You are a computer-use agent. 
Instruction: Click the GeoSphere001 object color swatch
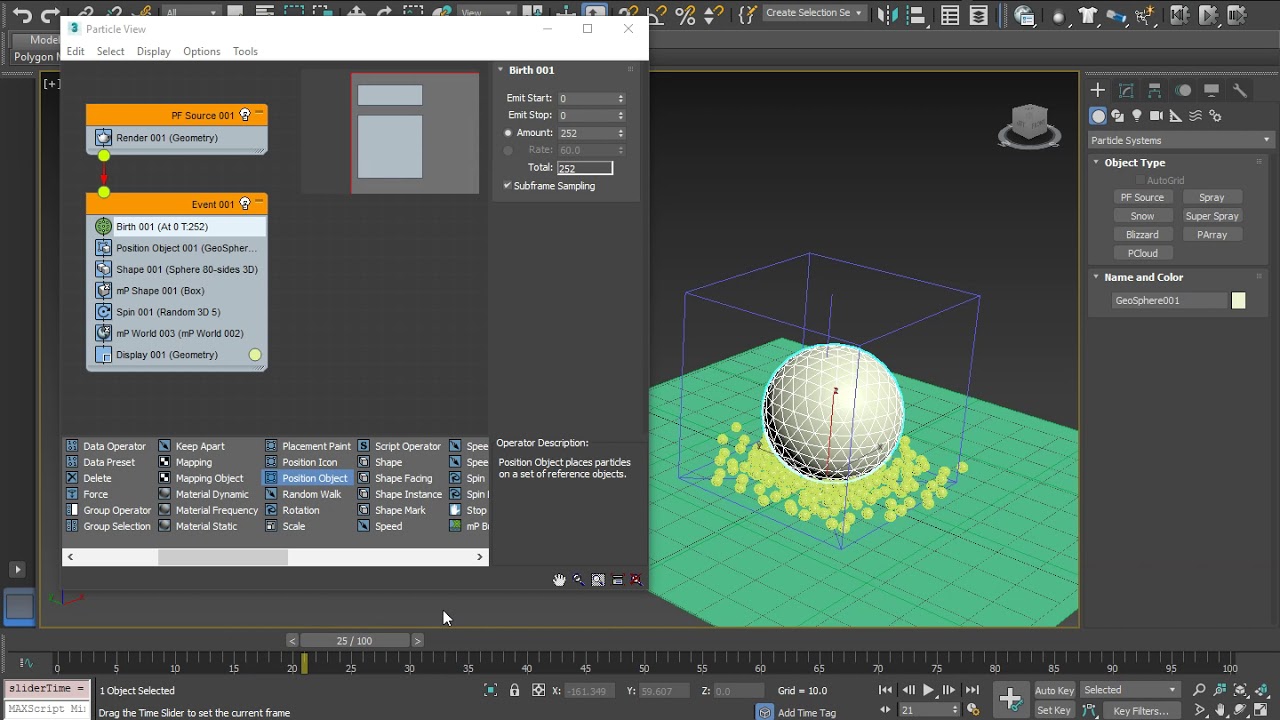[1239, 300]
